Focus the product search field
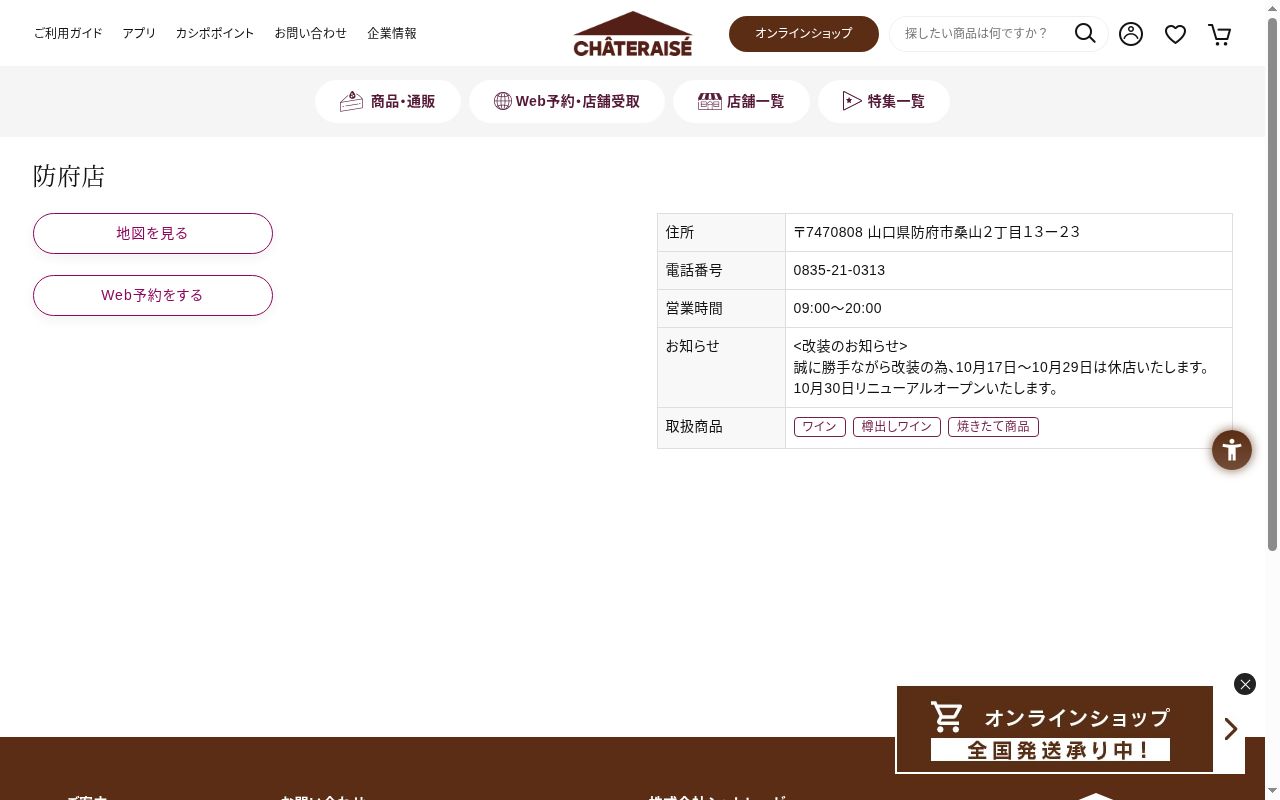1280x800 pixels. pyautogui.click(x=982, y=33)
